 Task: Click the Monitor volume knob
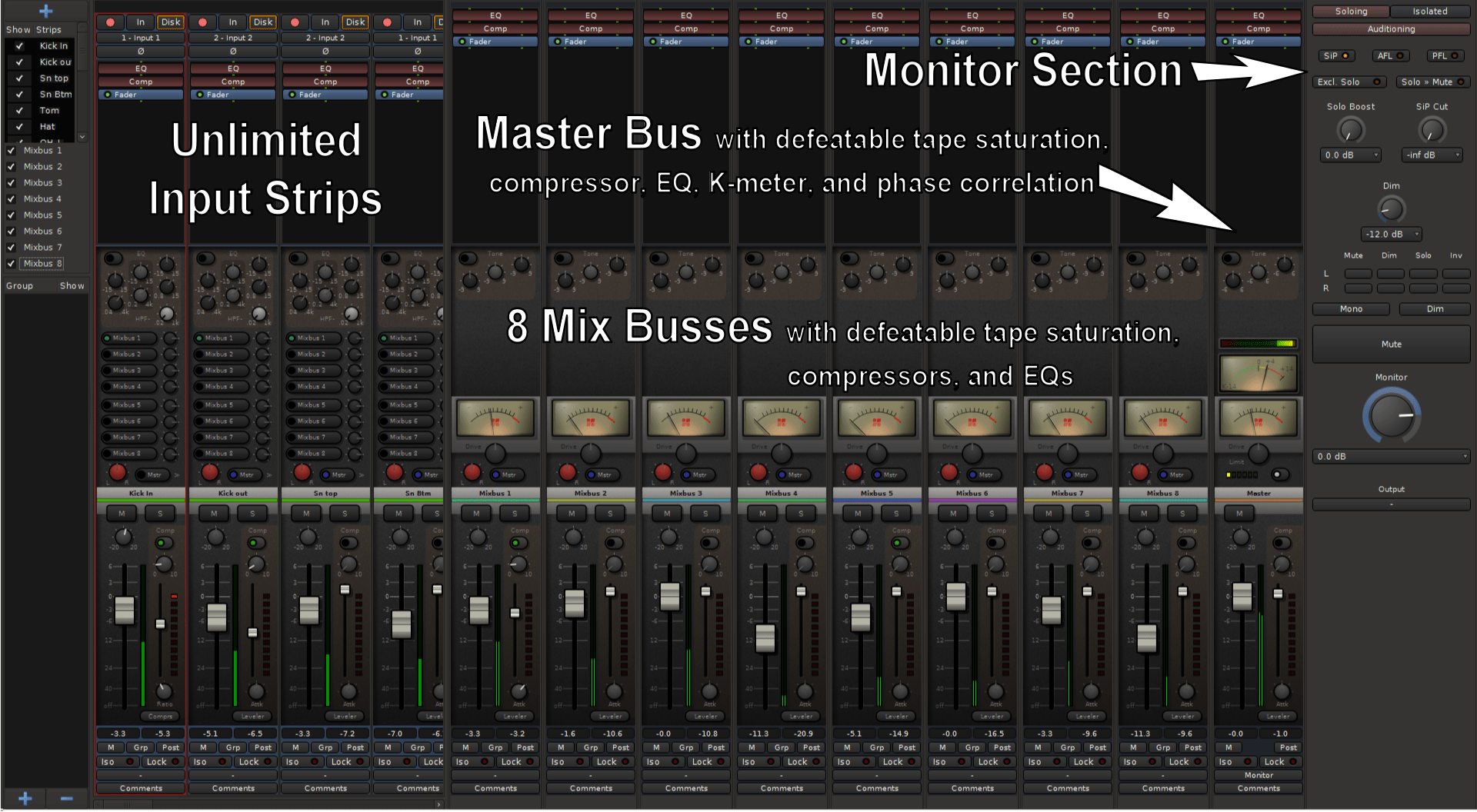1391,416
